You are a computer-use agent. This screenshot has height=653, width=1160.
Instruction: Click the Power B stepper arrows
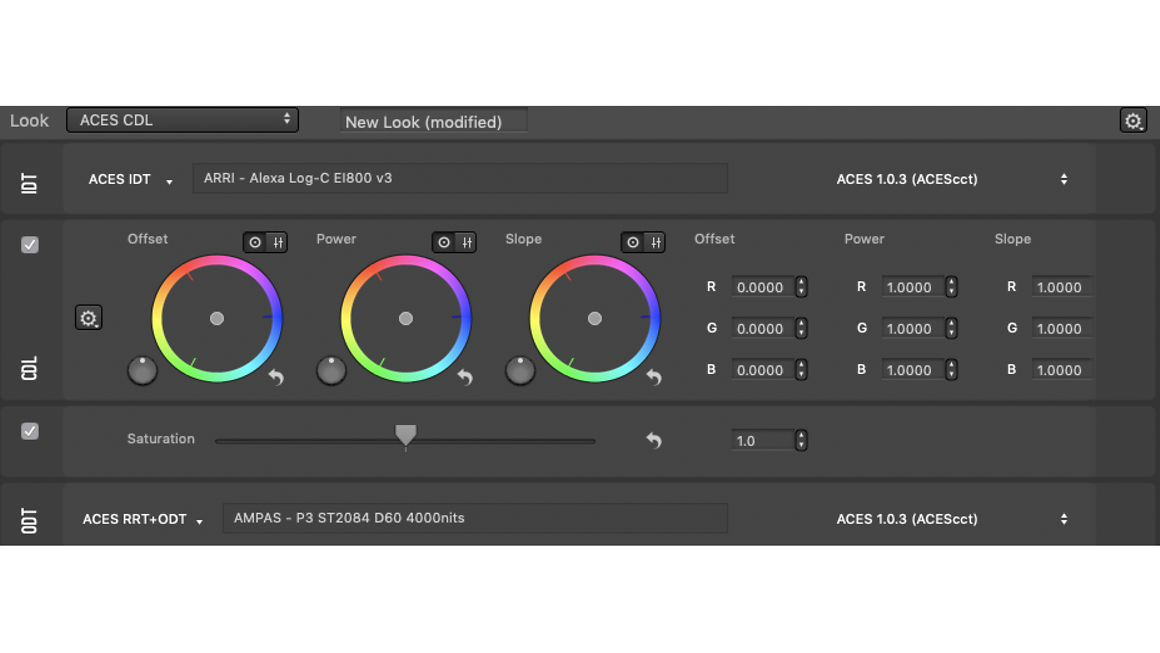pyautogui.click(x=951, y=370)
